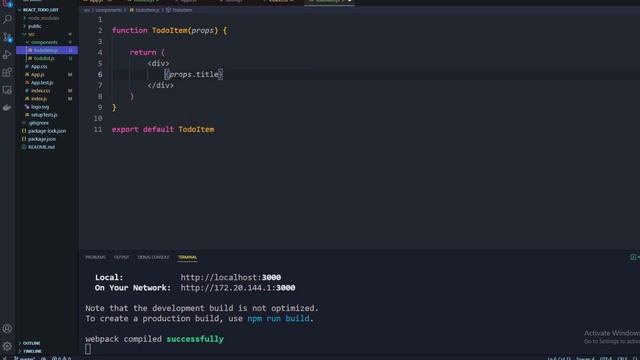Open the TodoList.js file in explorer
This screenshot has width=640, height=360.
tap(44, 58)
